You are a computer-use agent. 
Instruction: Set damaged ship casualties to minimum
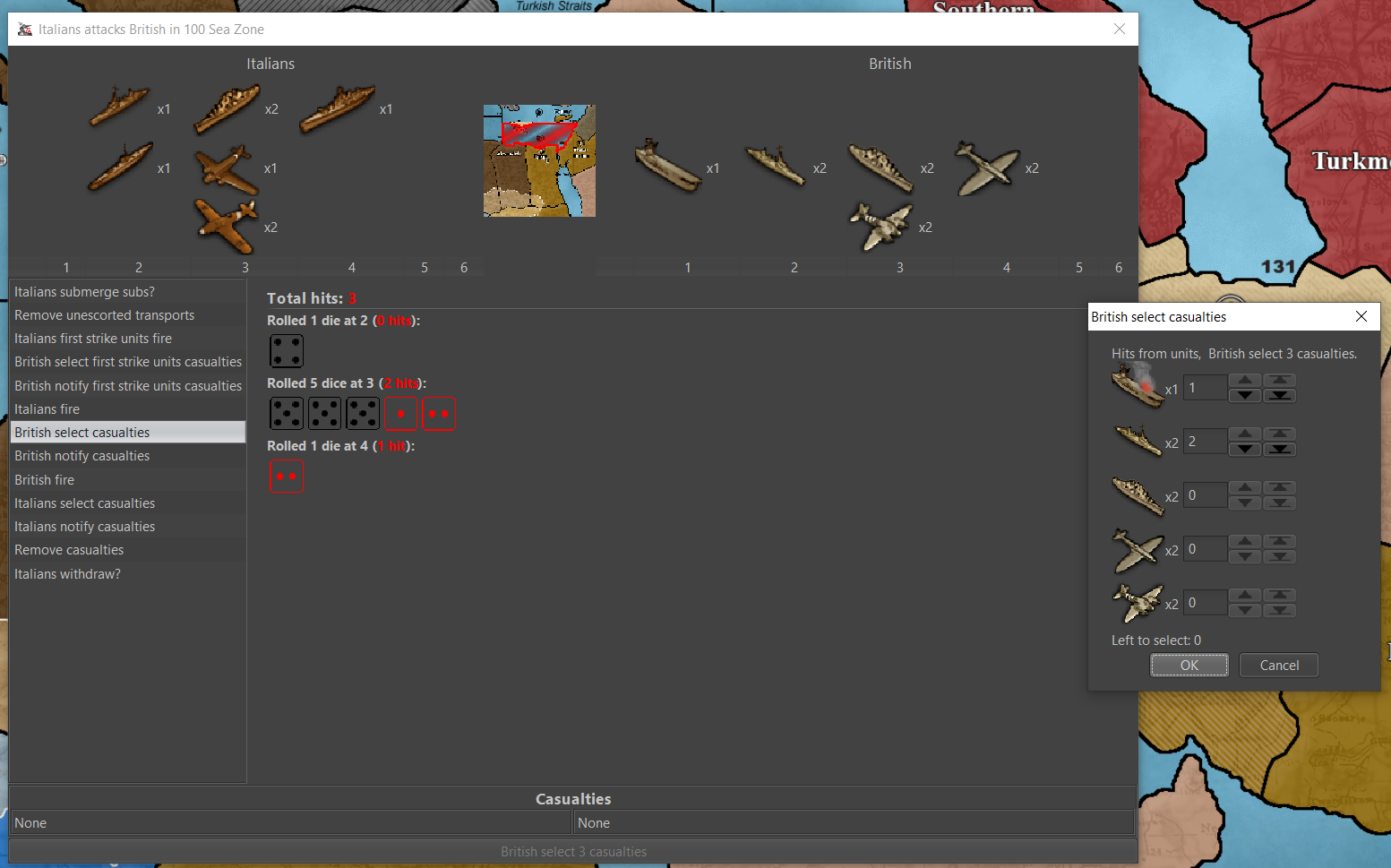(x=1280, y=395)
